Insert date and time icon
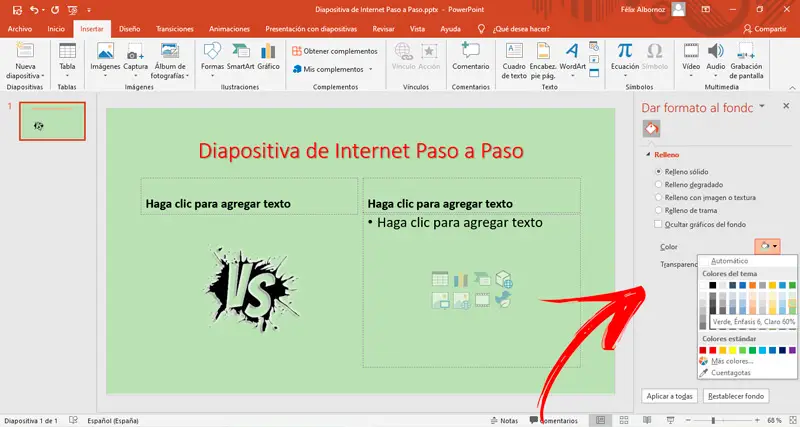Image resolution: width=800 pixels, height=427 pixels. [594, 46]
